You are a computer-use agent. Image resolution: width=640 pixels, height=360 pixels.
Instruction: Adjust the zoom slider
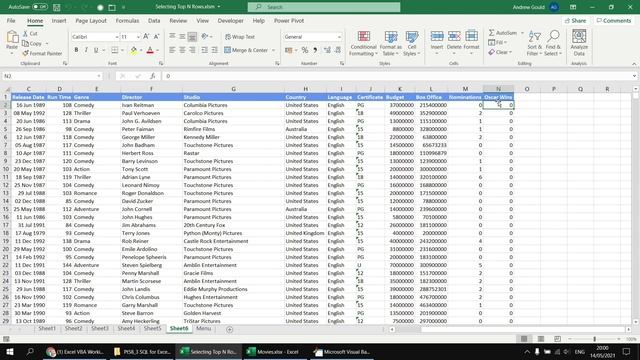(594, 339)
